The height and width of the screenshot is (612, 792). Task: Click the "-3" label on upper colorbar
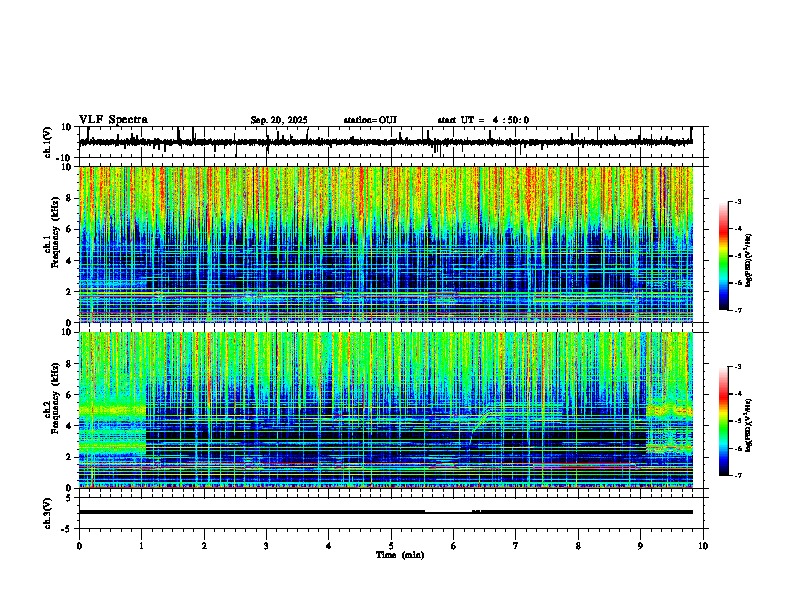(738, 201)
